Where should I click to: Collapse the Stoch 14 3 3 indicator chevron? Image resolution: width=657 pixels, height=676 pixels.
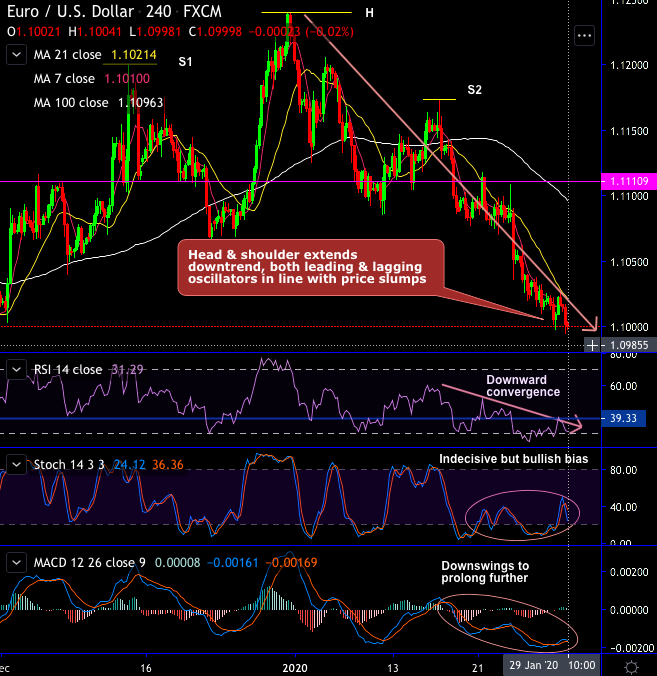[16, 464]
